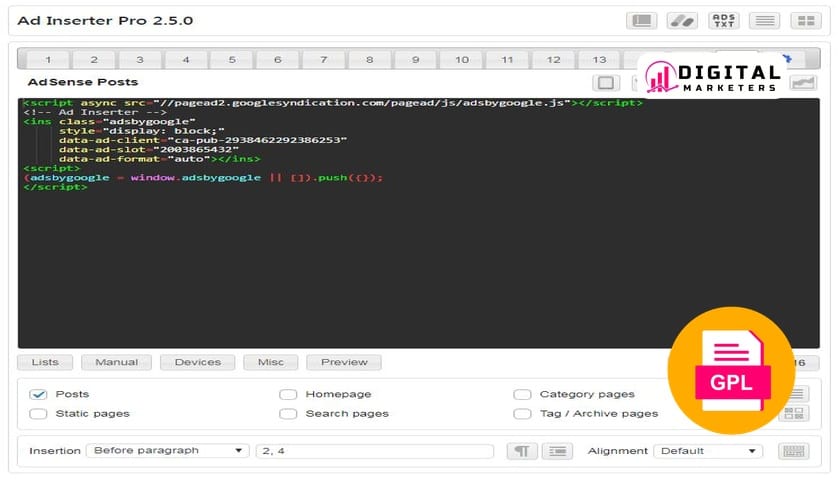Enable the Tag / Archive pages checkbox
The width and height of the screenshot is (840, 480).
pyautogui.click(x=522, y=413)
